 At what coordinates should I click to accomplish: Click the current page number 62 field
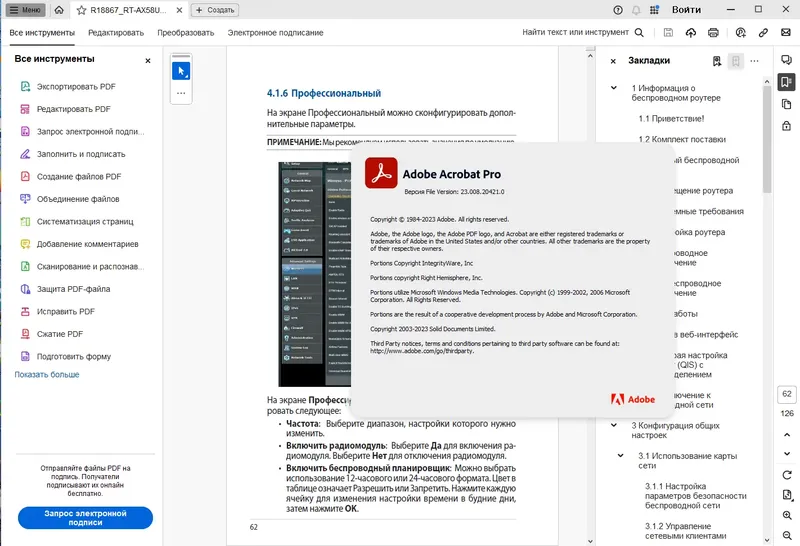(x=787, y=394)
